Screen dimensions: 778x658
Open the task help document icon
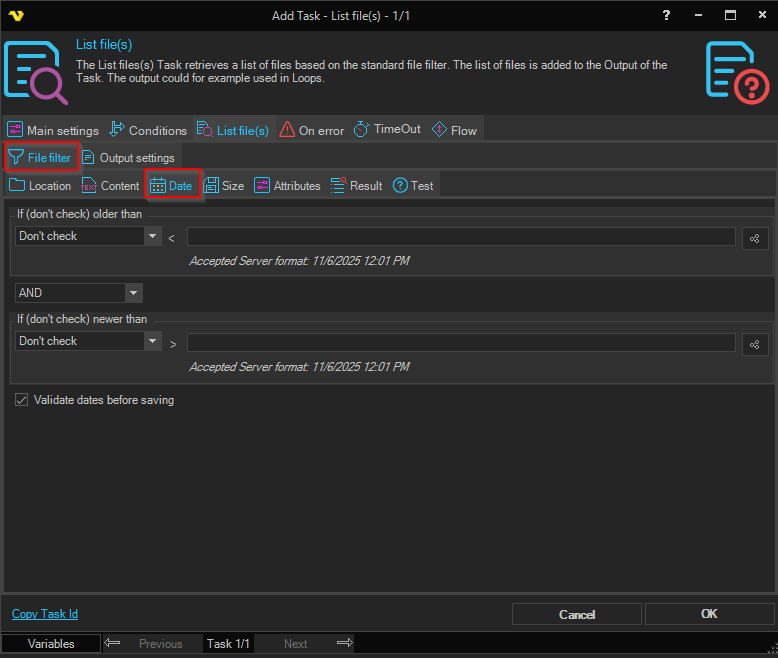(x=737, y=72)
